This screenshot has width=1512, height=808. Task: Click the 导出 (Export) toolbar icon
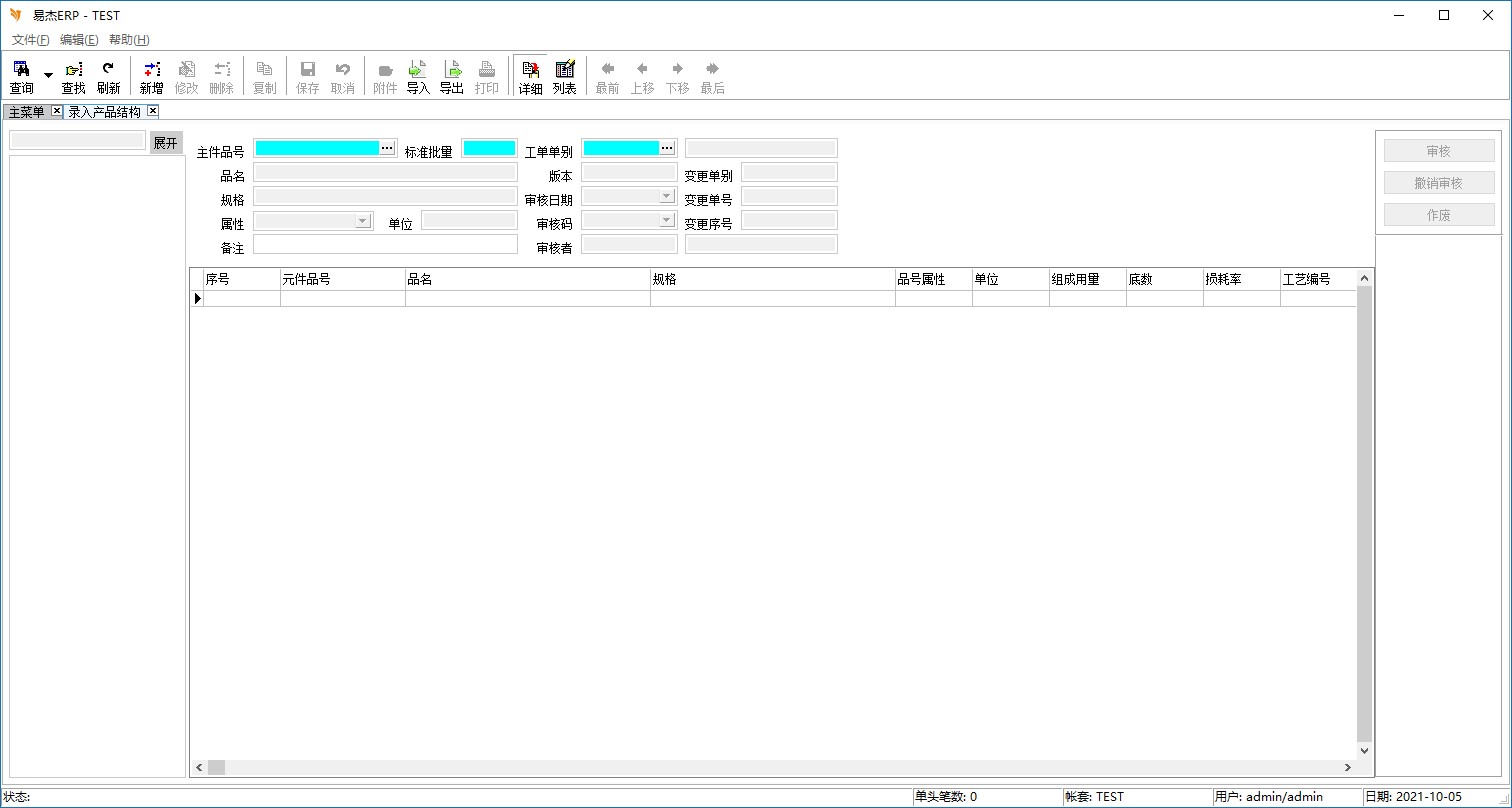[x=452, y=76]
